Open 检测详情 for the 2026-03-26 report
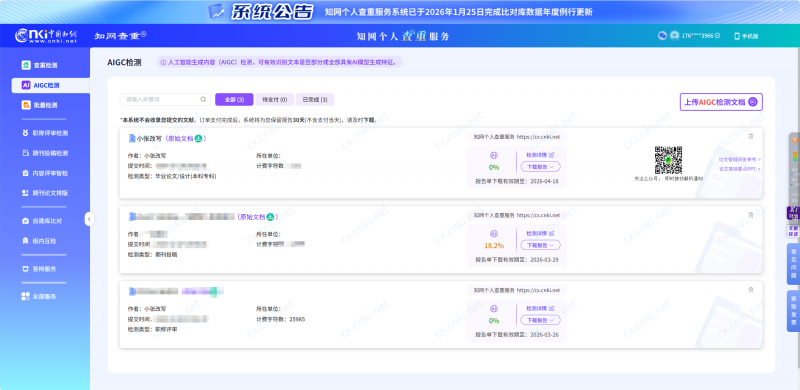Screen dimensions: 800x390 click(x=540, y=308)
